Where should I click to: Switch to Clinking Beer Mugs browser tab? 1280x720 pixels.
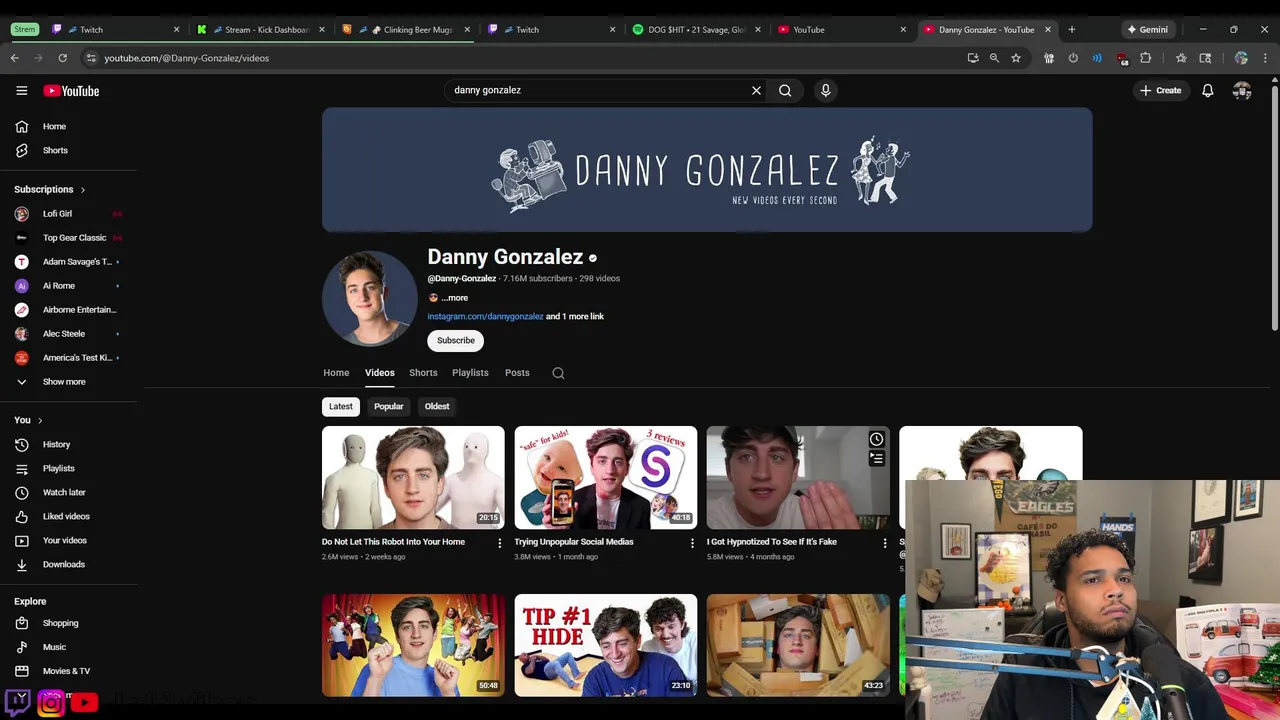[x=406, y=29]
